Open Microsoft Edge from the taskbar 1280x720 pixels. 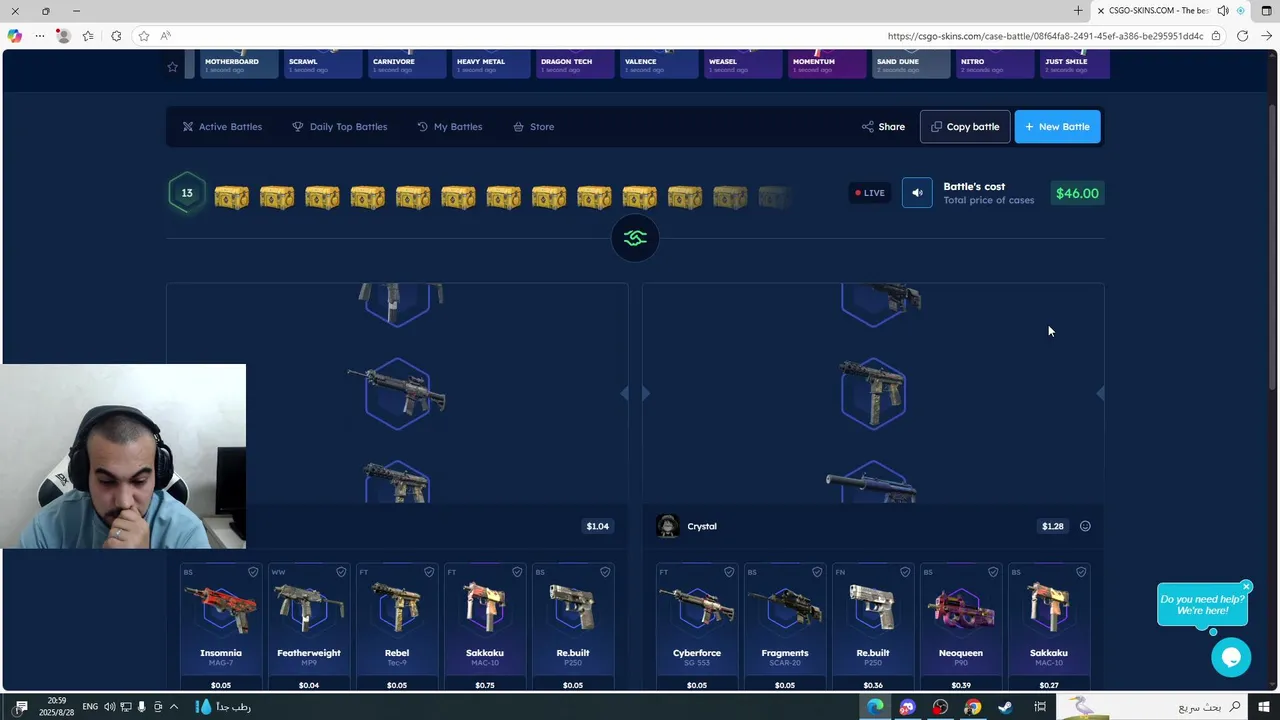pyautogui.click(x=875, y=707)
